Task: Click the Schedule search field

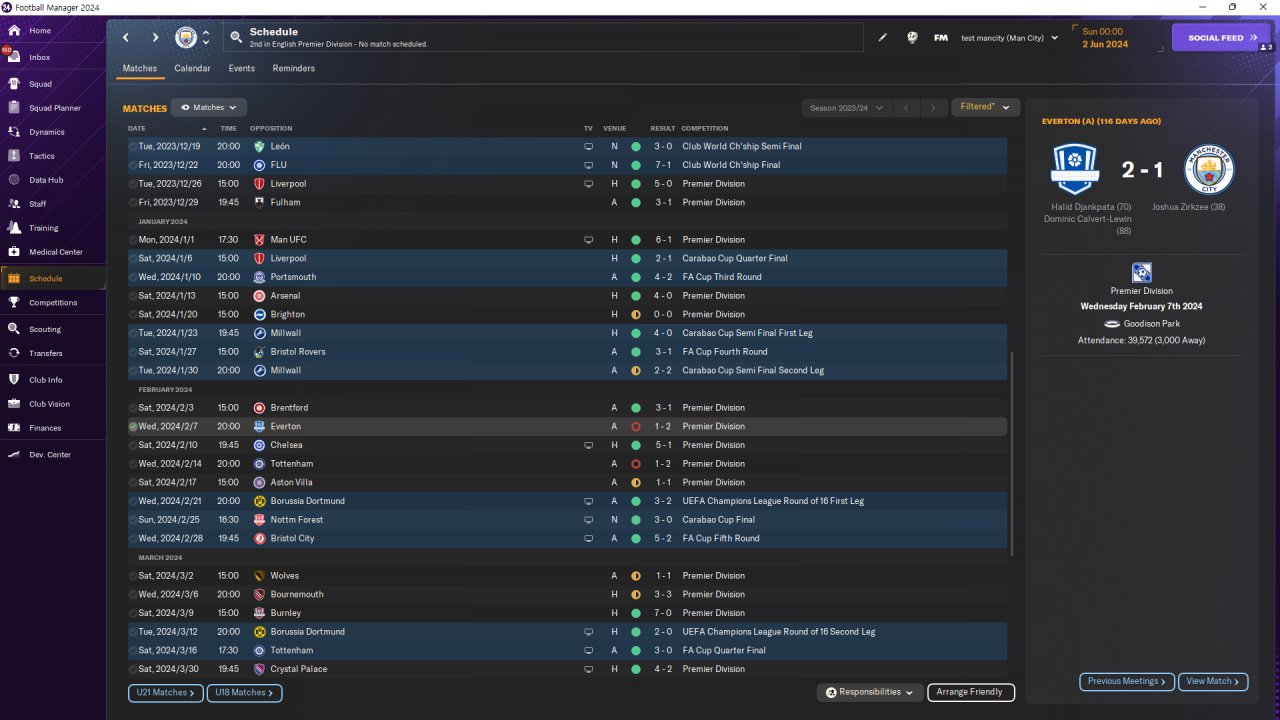Action: click(543, 37)
